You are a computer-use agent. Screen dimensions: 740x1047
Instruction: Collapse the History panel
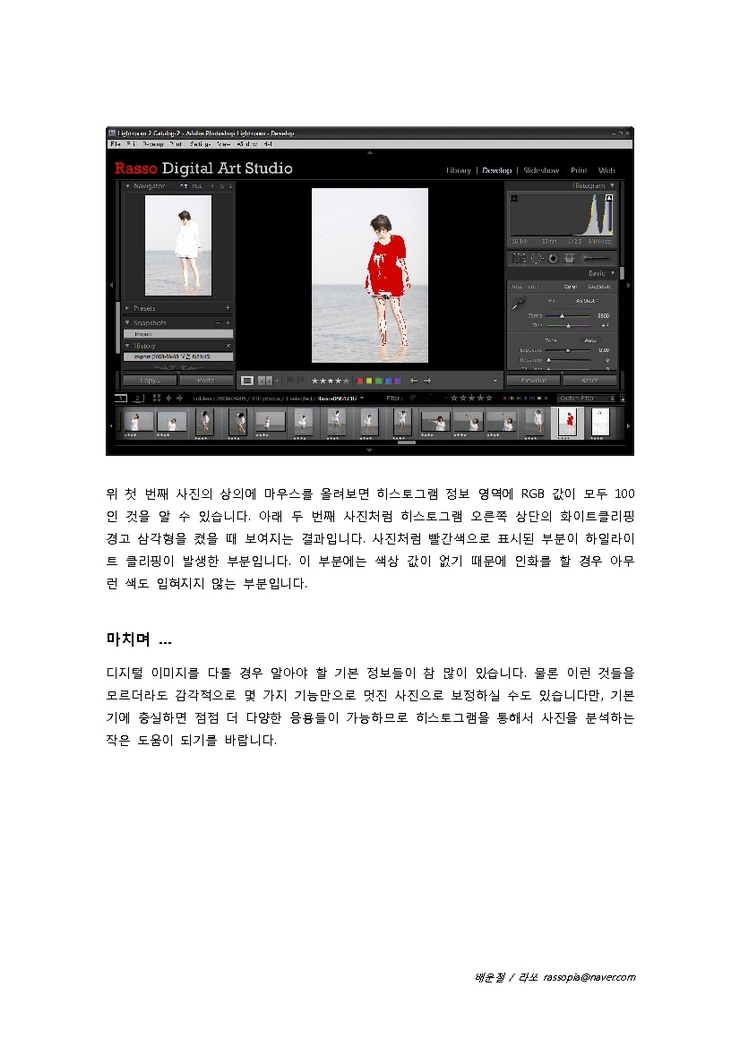click(x=128, y=346)
